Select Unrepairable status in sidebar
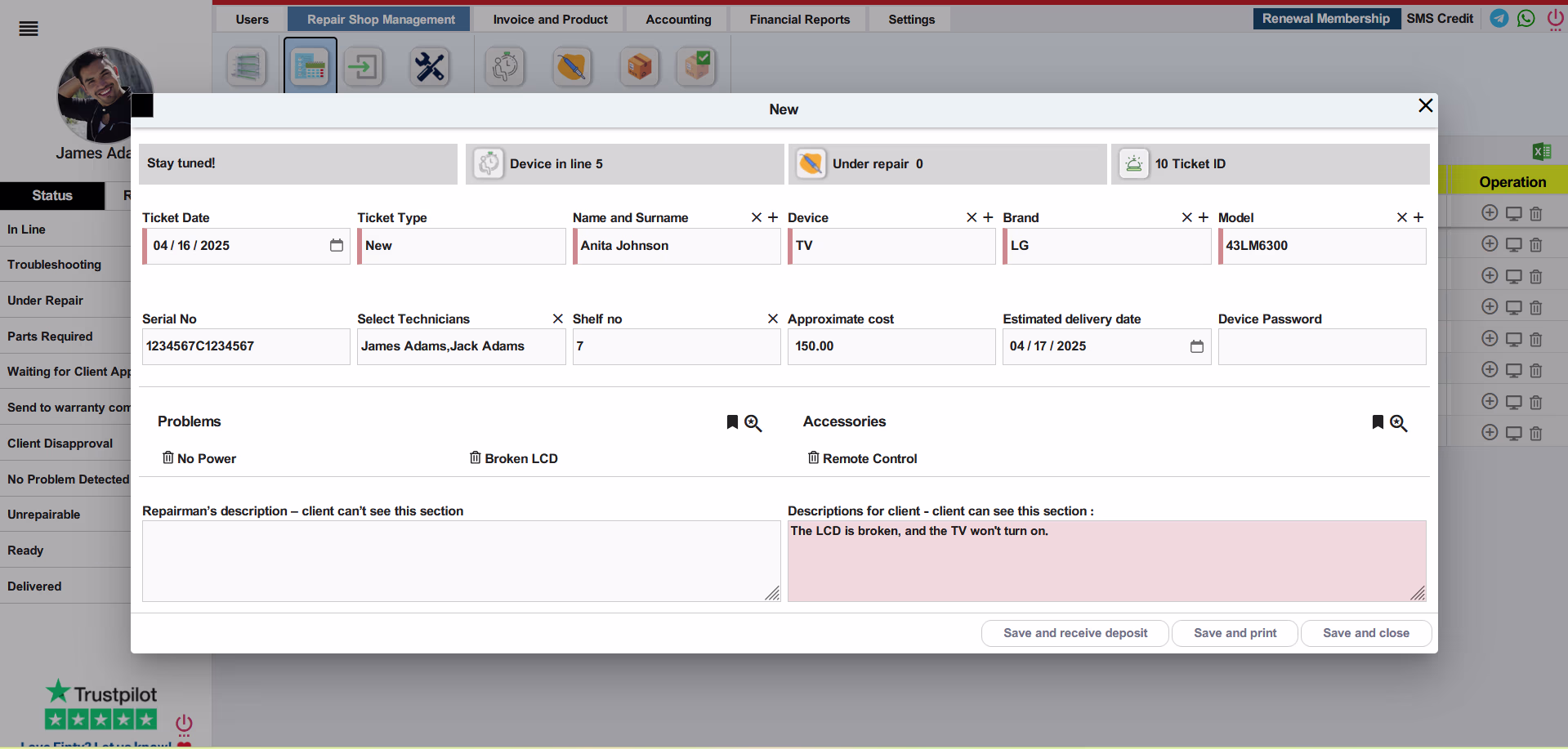1568x749 pixels. pyautogui.click(x=65, y=515)
